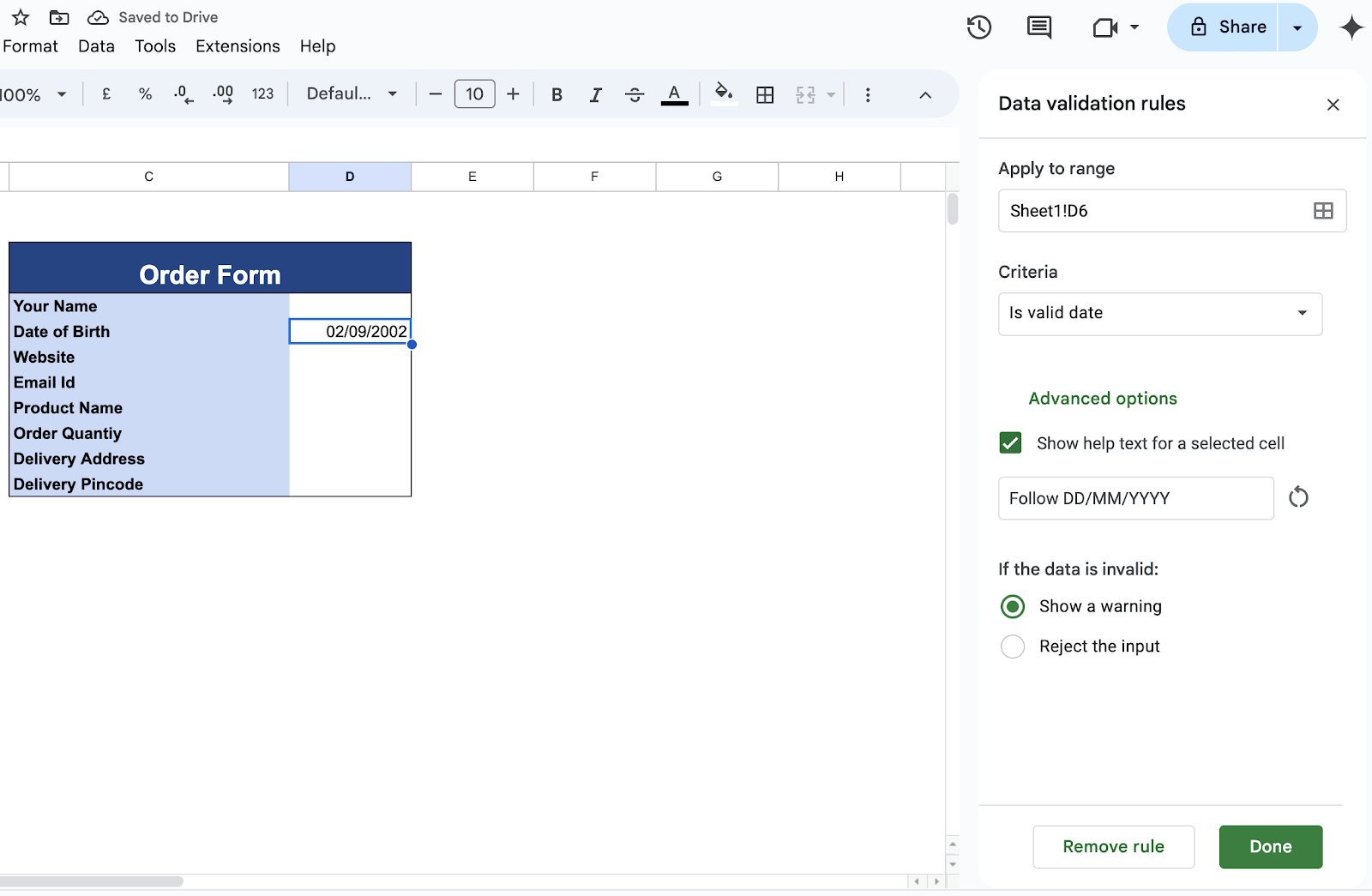
Task: Uncheck Show help text for selected cell
Action: pyautogui.click(x=1011, y=443)
